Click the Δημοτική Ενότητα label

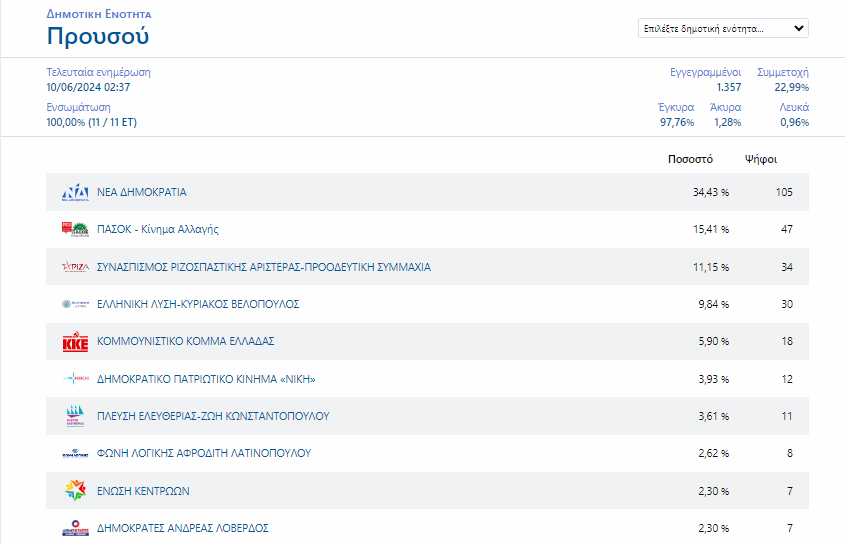click(x=99, y=14)
